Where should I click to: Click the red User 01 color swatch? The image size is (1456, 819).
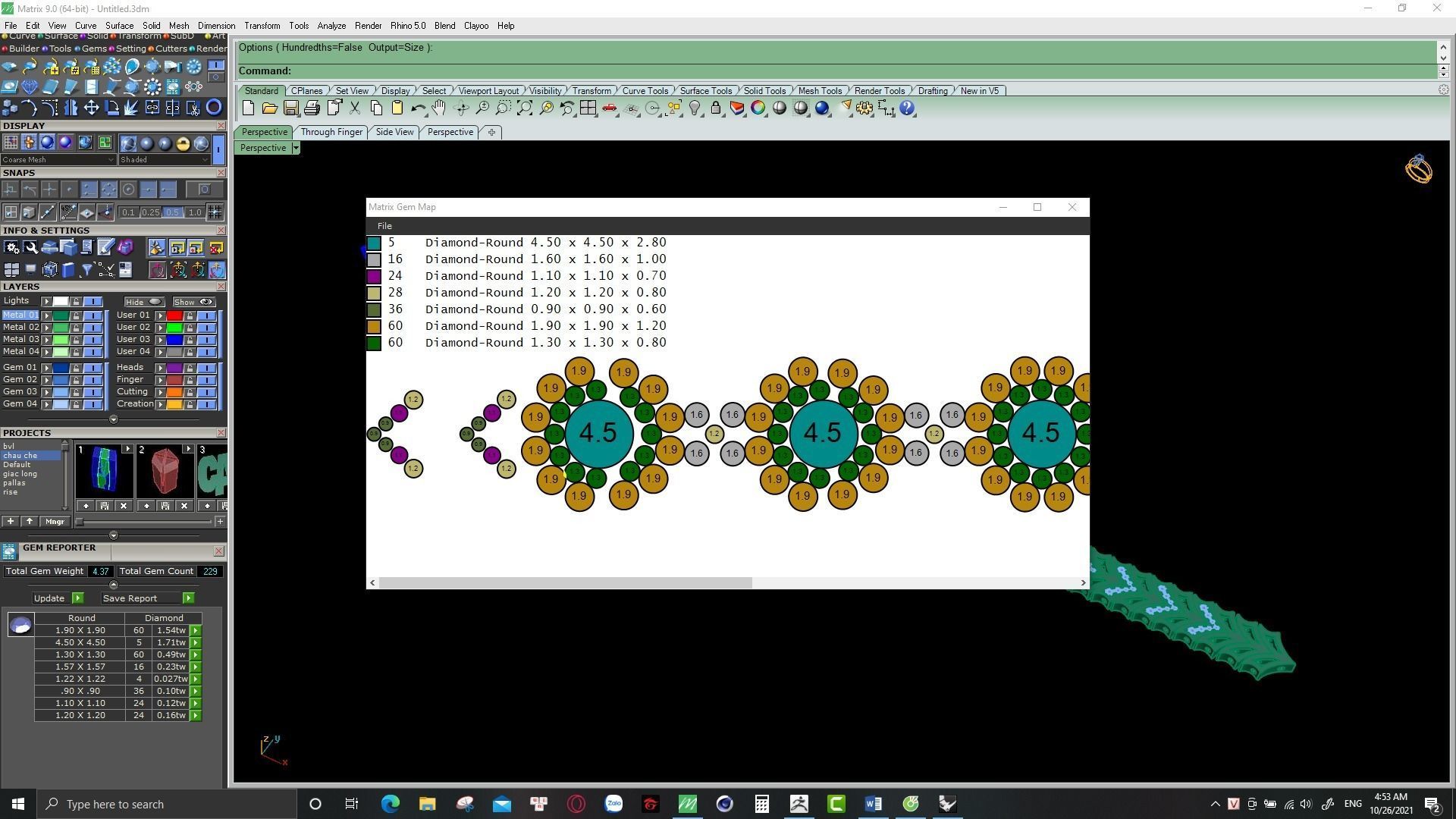[174, 315]
